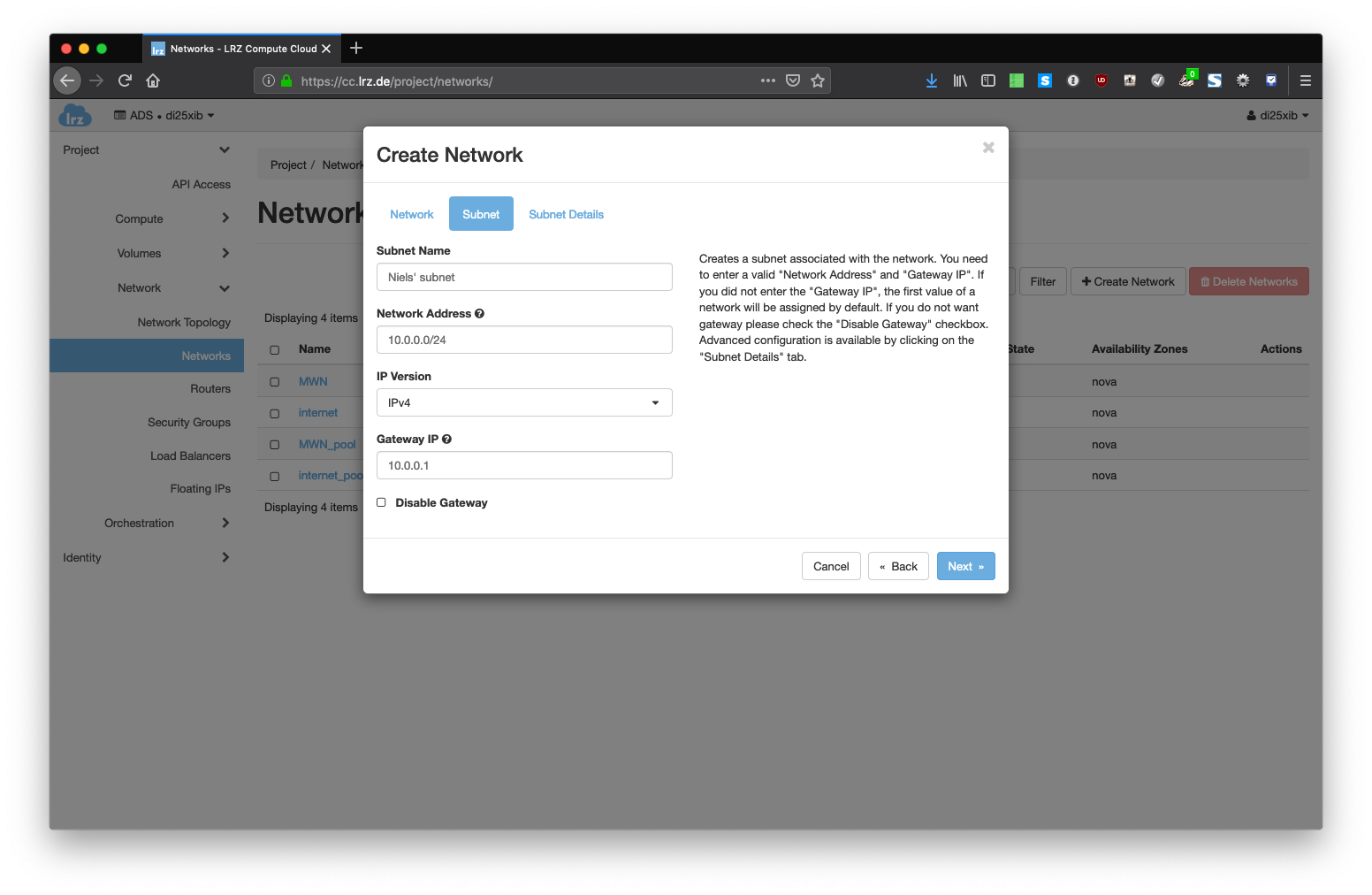Go to the Network tab in dialog
The width and height of the screenshot is (1372, 895).
click(412, 214)
